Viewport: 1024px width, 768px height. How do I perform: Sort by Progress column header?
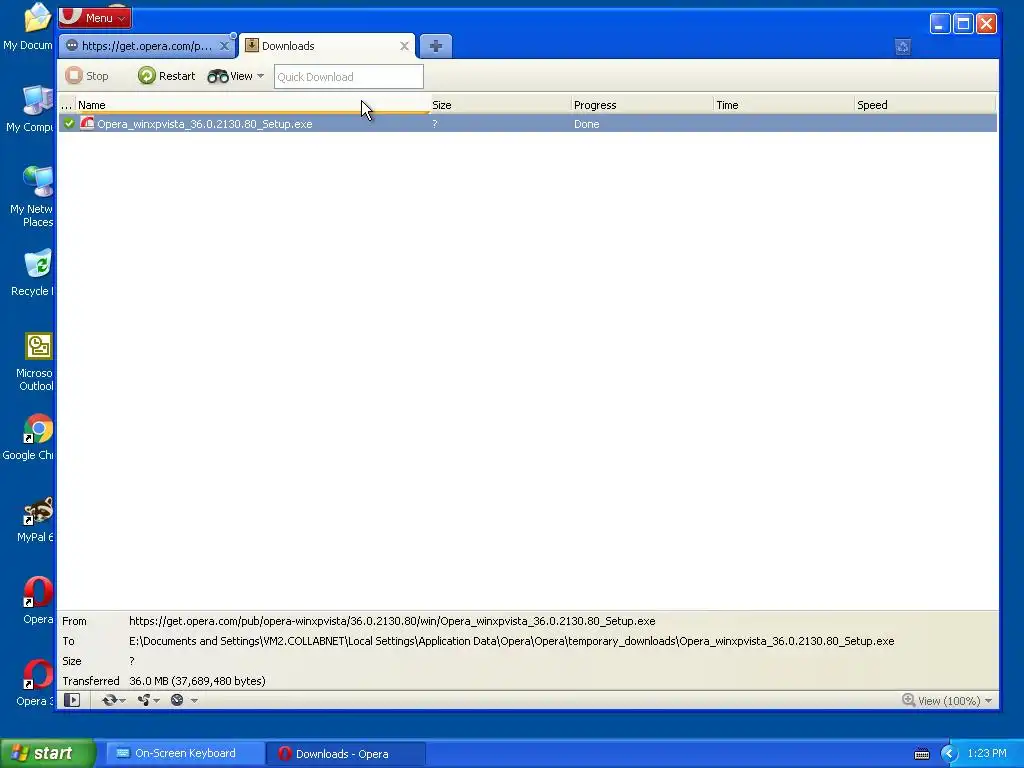click(x=642, y=104)
